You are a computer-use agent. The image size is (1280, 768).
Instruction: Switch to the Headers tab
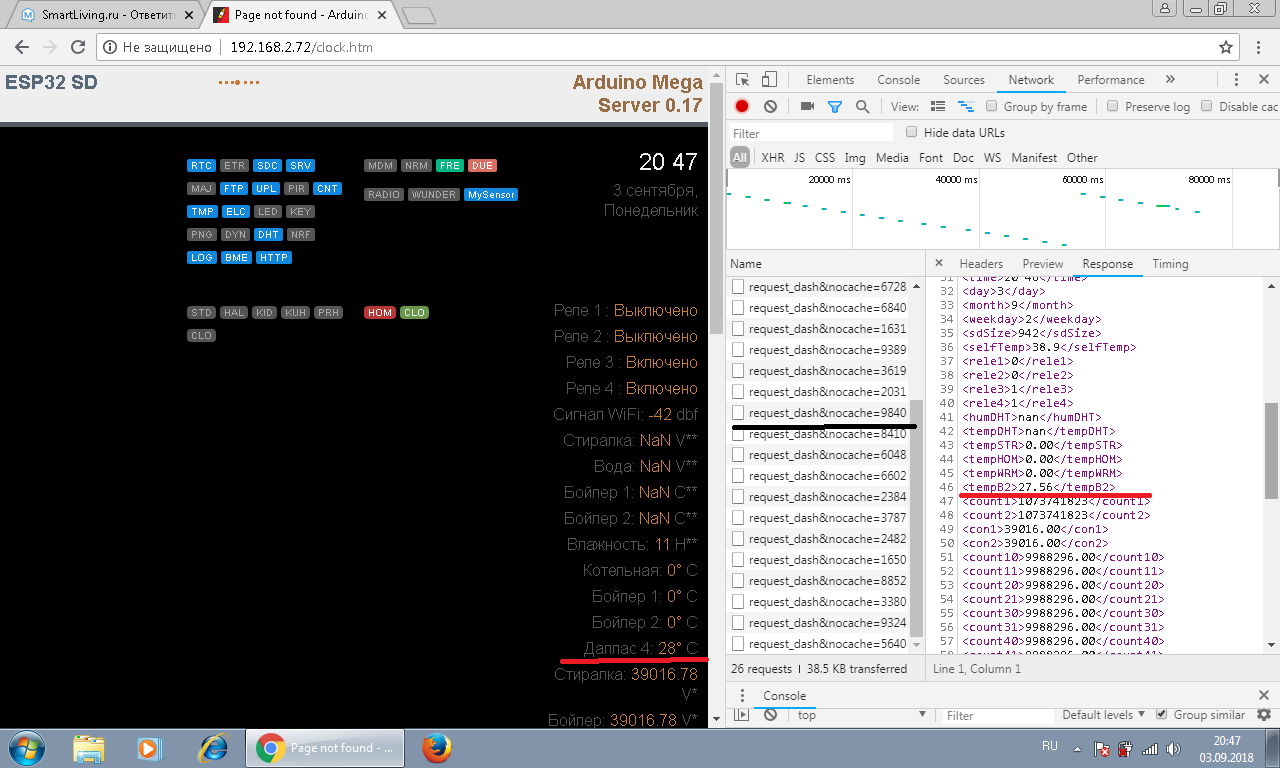tap(980, 264)
